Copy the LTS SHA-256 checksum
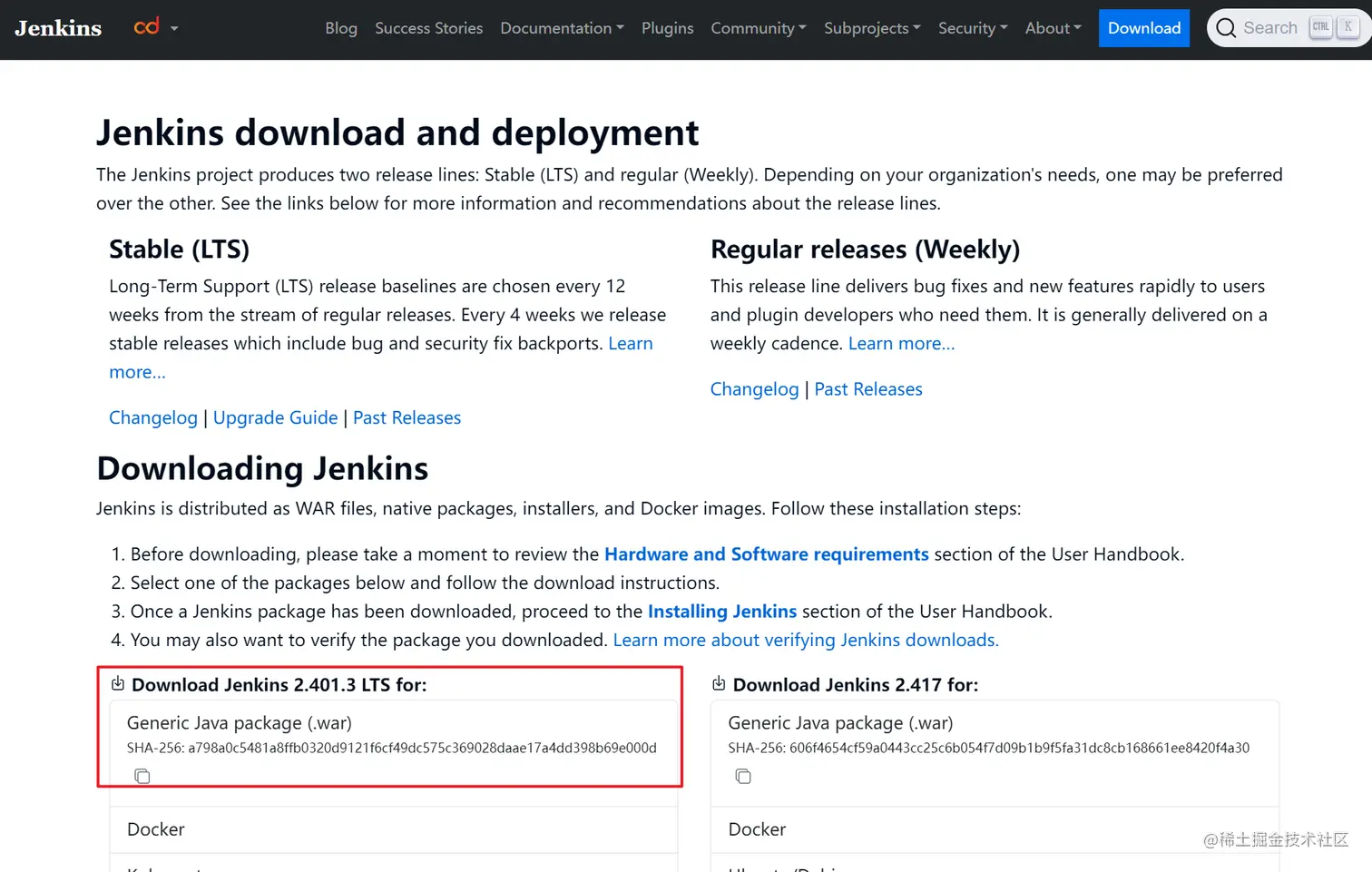The image size is (1372, 872). tap(142, 776)
